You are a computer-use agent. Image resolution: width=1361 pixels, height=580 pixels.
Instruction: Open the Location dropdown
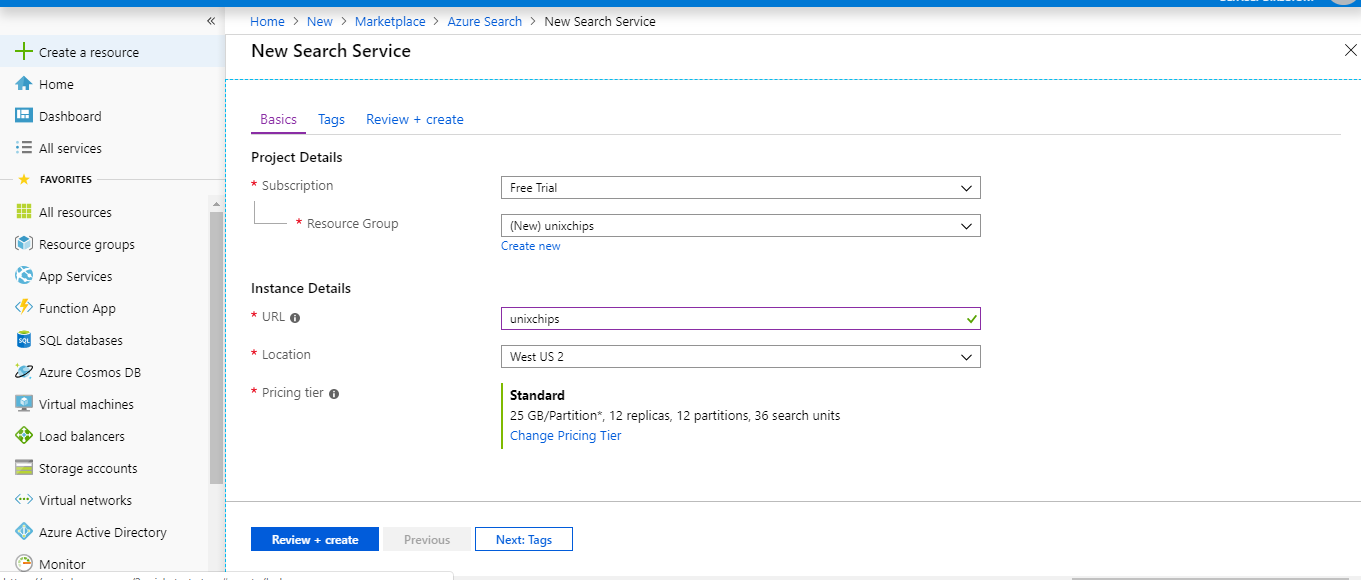click(x=740, y=357)
